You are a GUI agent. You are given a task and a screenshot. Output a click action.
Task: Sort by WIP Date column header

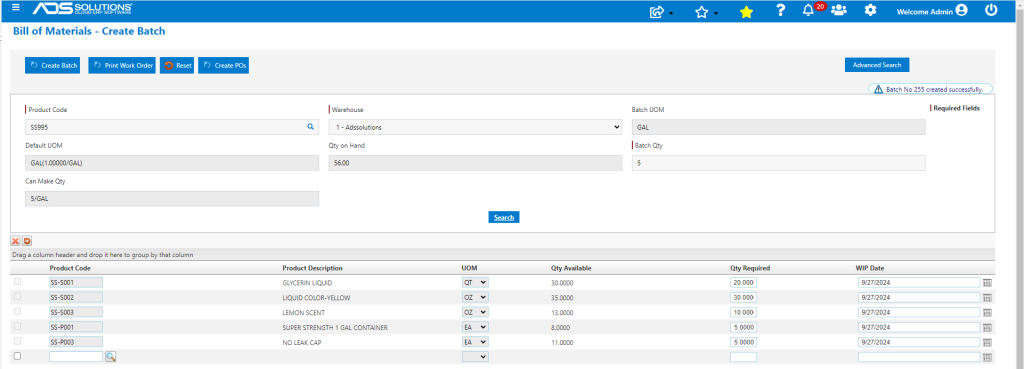click(870, 268)
